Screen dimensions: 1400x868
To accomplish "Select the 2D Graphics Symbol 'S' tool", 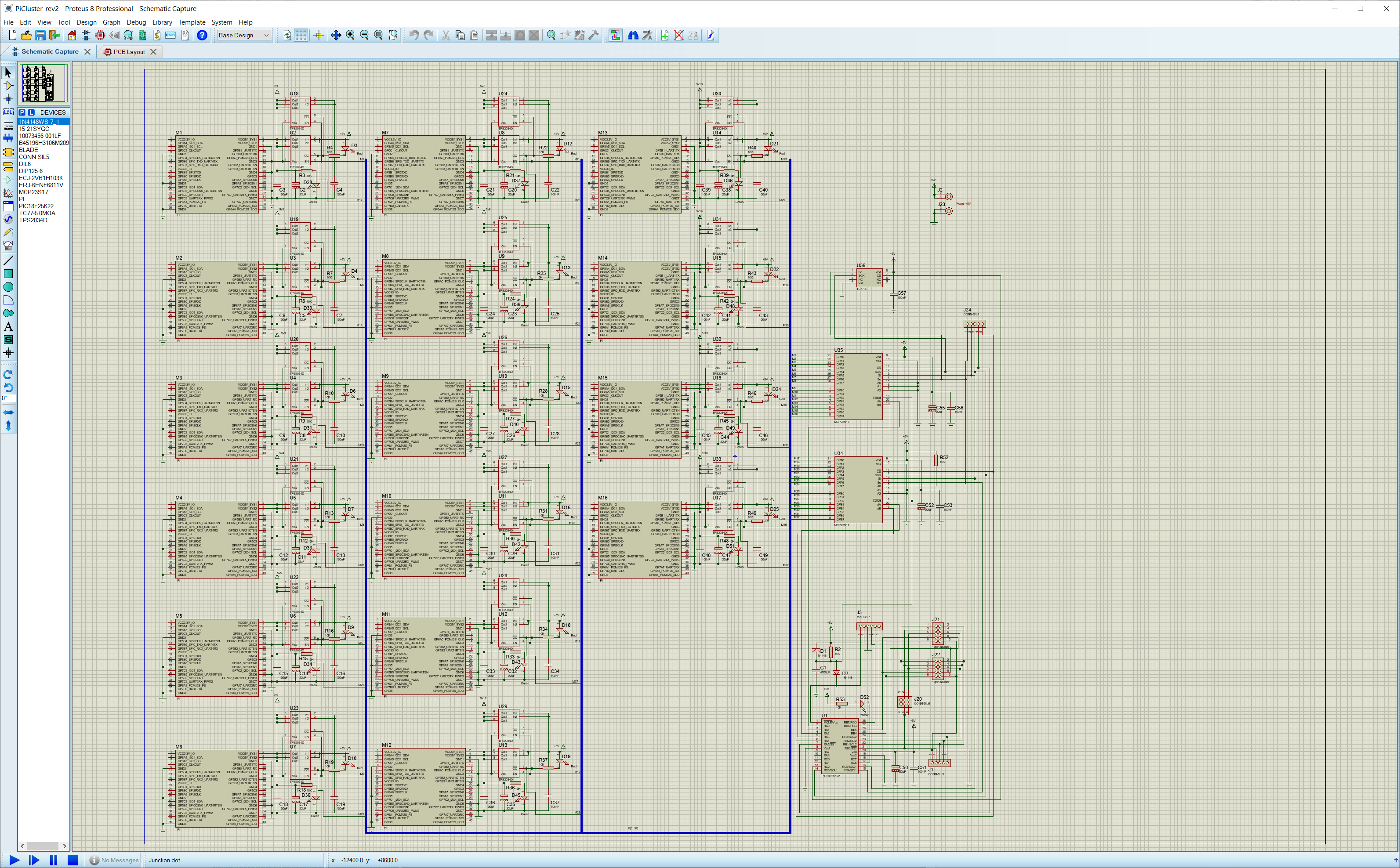I will (8, 340).
